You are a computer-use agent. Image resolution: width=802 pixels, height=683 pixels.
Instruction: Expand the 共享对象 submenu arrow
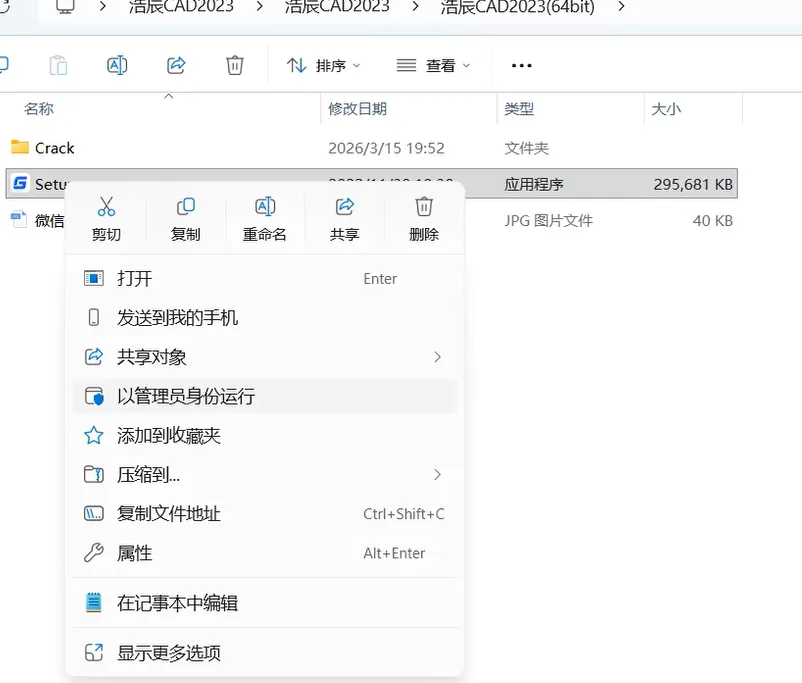click(x=437, y=357)
